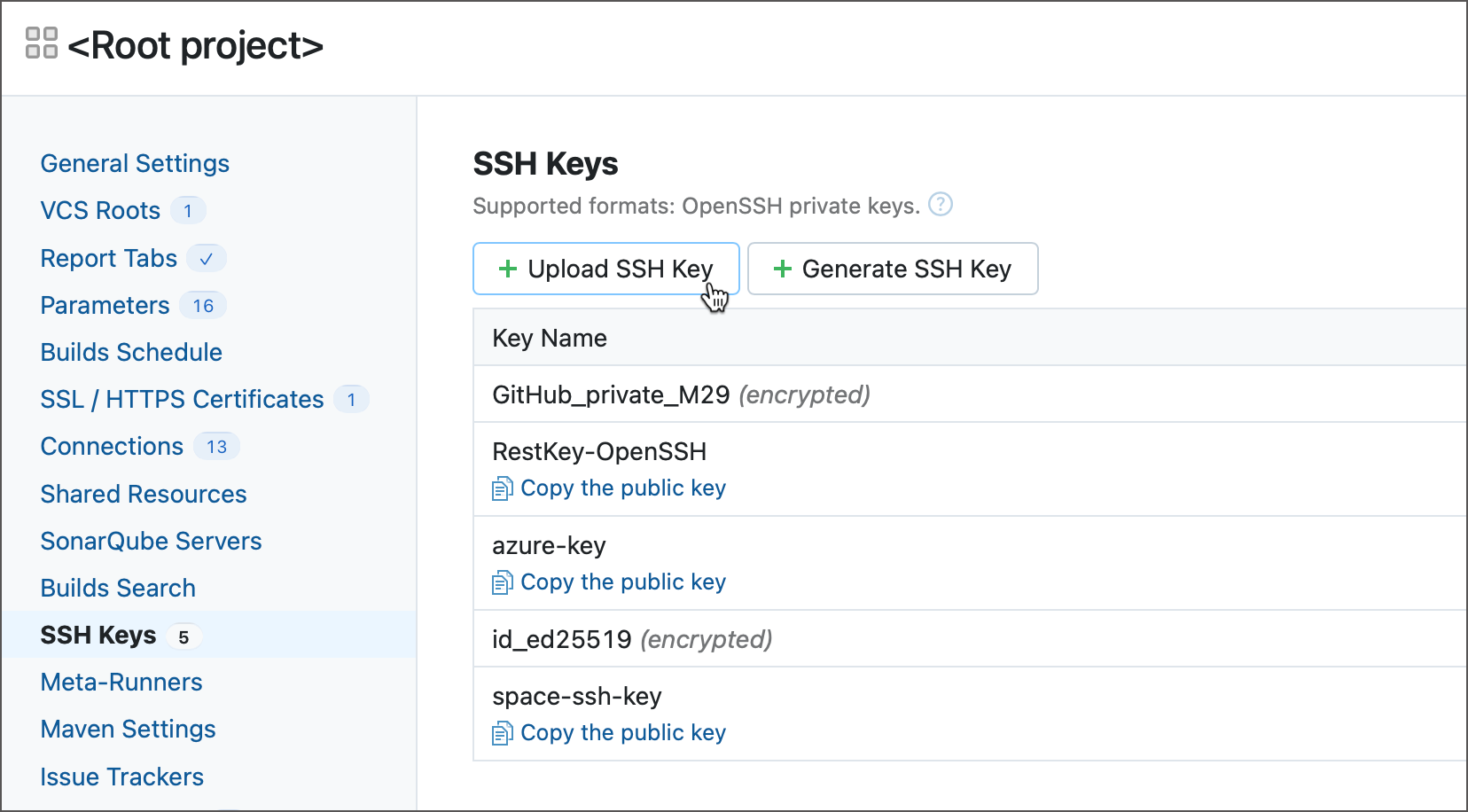Open the Upload SSH Key dialog

tap(605, 269)
